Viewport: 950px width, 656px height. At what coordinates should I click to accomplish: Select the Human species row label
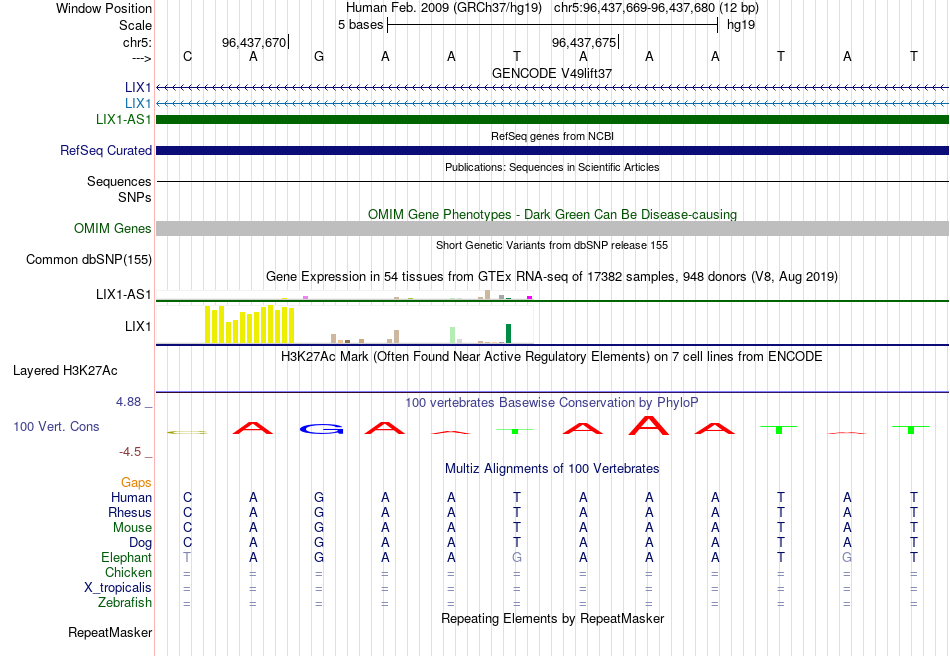[131, 497]
